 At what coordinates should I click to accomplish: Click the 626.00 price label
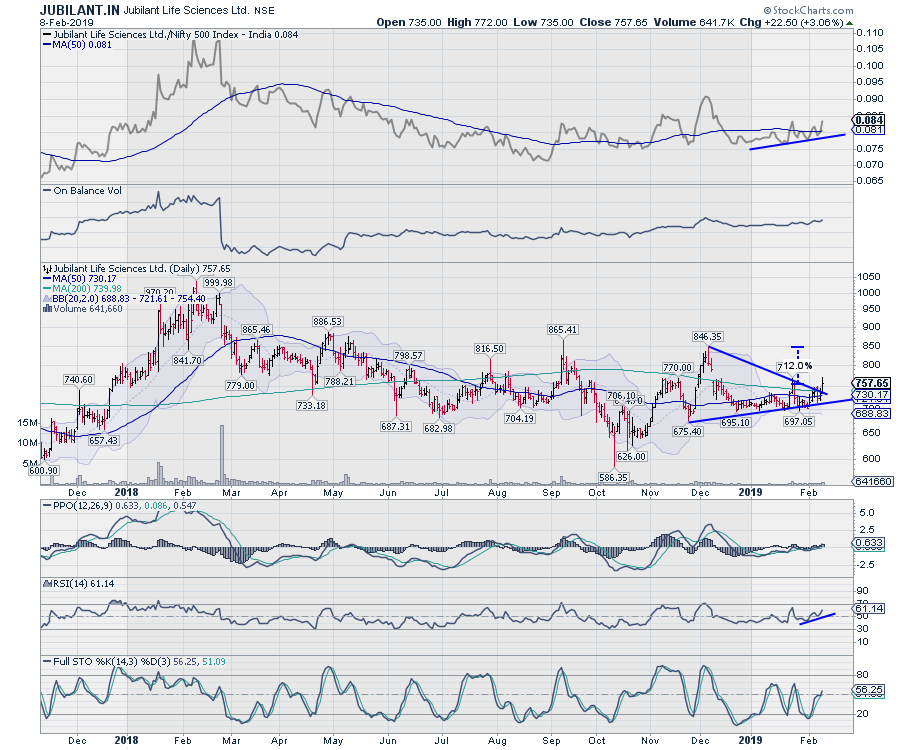632,456
